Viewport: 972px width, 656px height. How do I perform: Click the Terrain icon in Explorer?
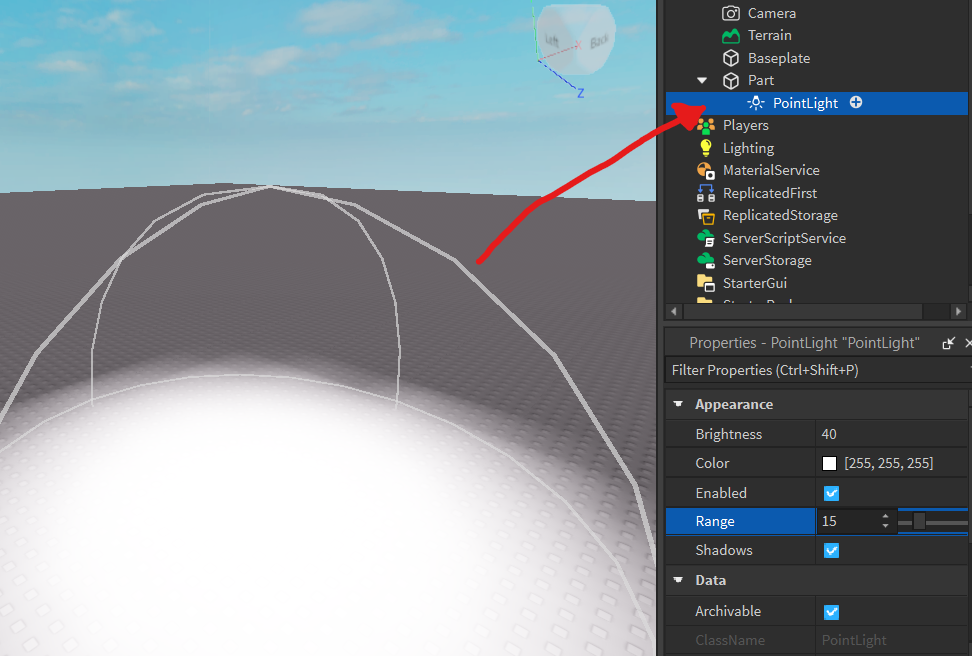[731, 35]
